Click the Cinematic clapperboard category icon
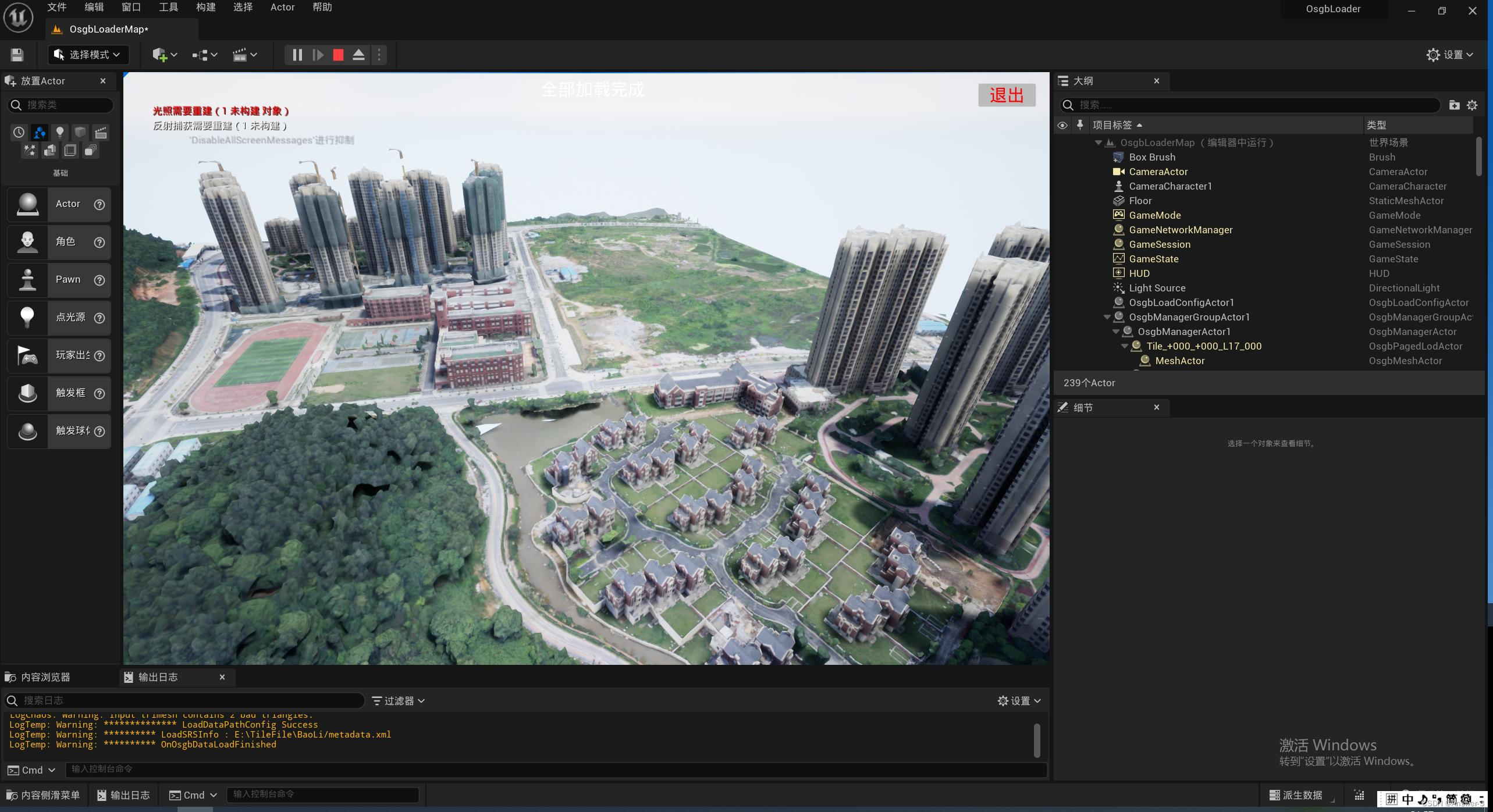Image resolution: width=1493 pixels, height=812 pixels. click(x=101, y=132)
